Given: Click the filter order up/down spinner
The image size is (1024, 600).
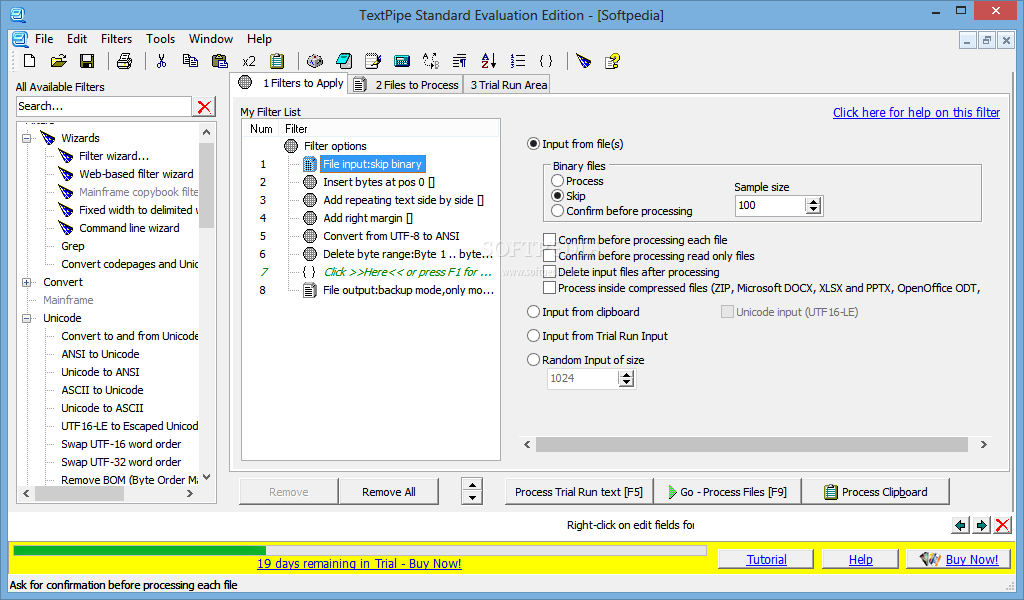Looking at the screenshot, I should click(472, 492).
